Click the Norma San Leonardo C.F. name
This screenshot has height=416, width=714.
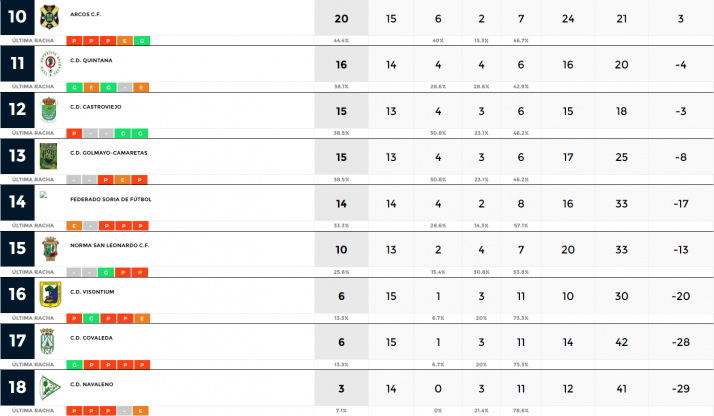tap(109, 245)
